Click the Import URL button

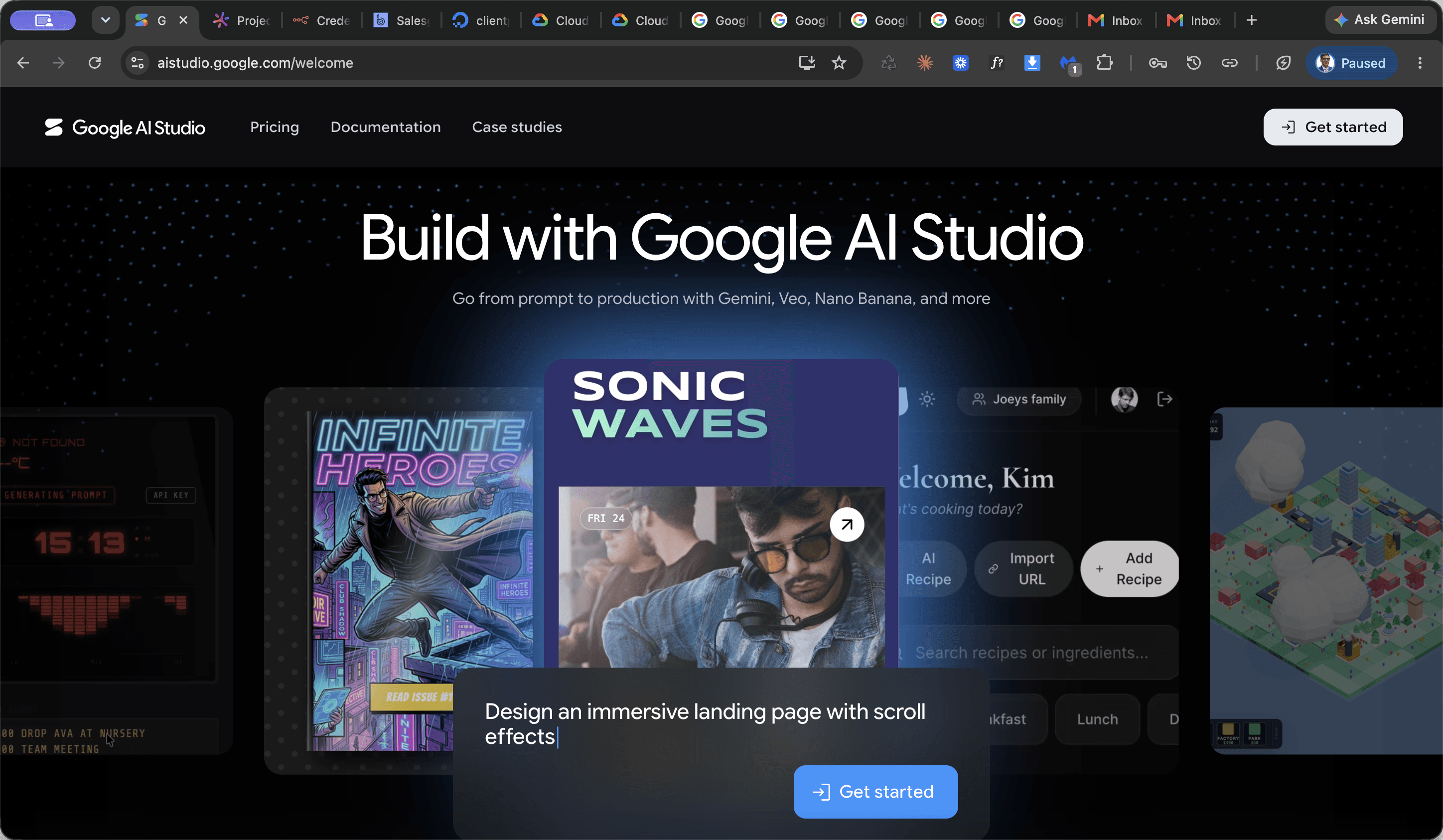(x=1023, y=568)
